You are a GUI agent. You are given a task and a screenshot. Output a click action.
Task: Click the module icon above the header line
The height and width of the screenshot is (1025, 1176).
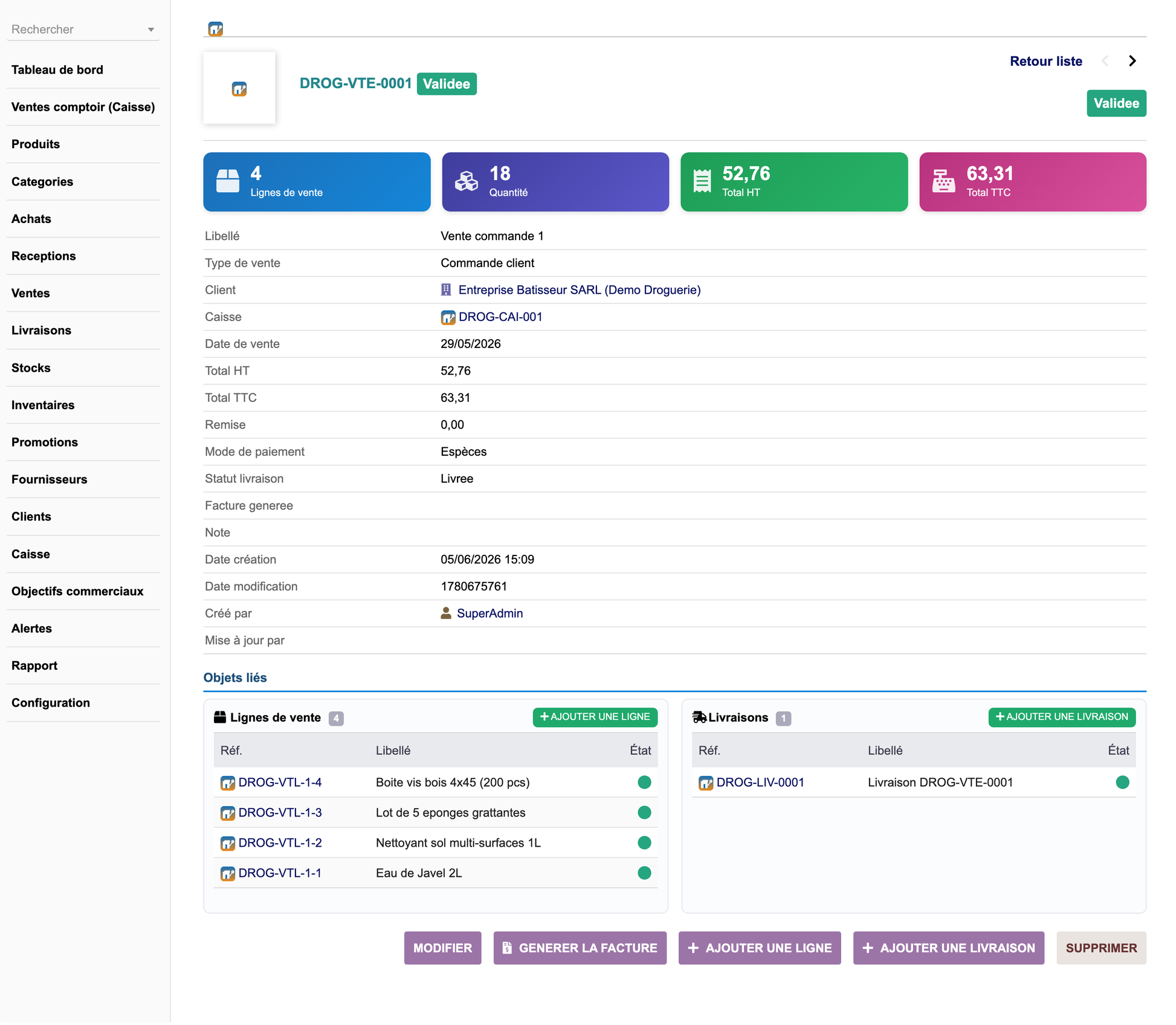(x=216, y=28)
